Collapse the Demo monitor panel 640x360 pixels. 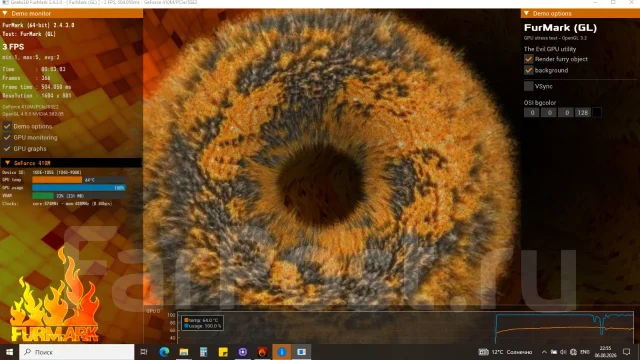[x=5, y=13]
